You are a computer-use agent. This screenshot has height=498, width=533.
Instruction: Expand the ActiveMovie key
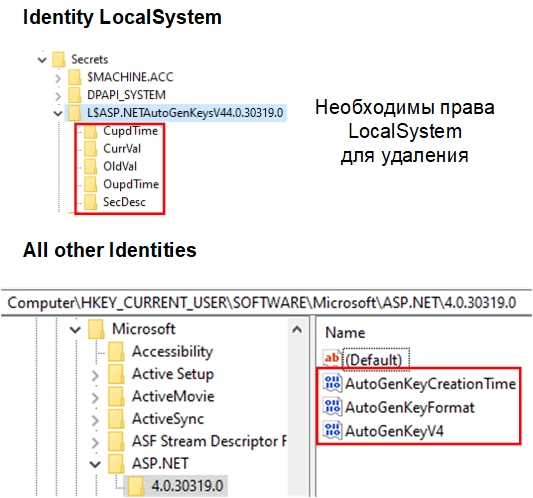tap(95, 398)
